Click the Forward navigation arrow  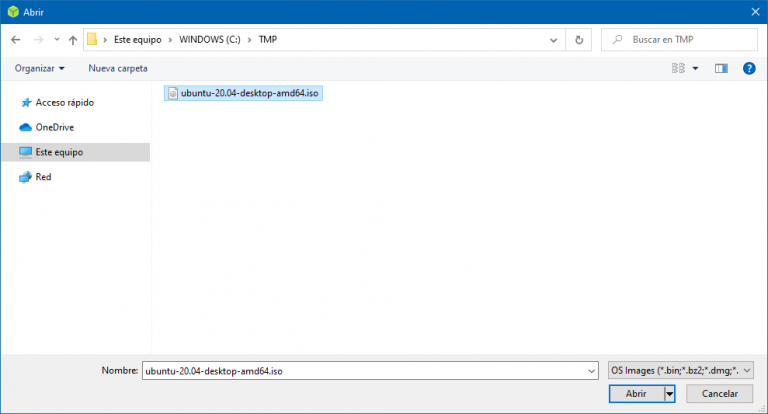click(37, 39)
